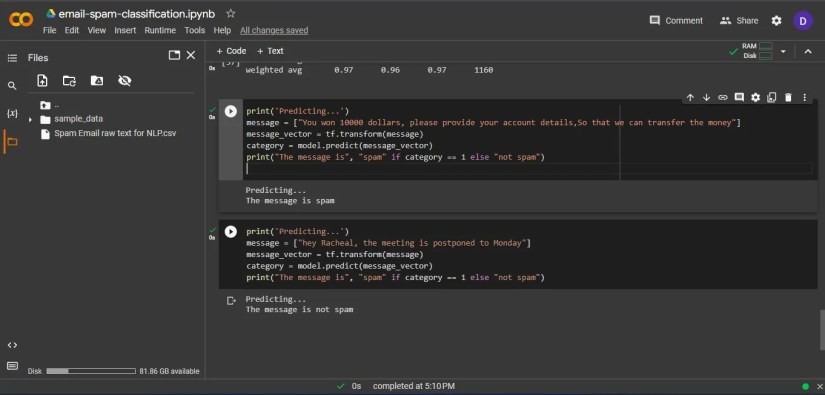Add a new Text cell
825x395 pixels.
coord(270,51)
